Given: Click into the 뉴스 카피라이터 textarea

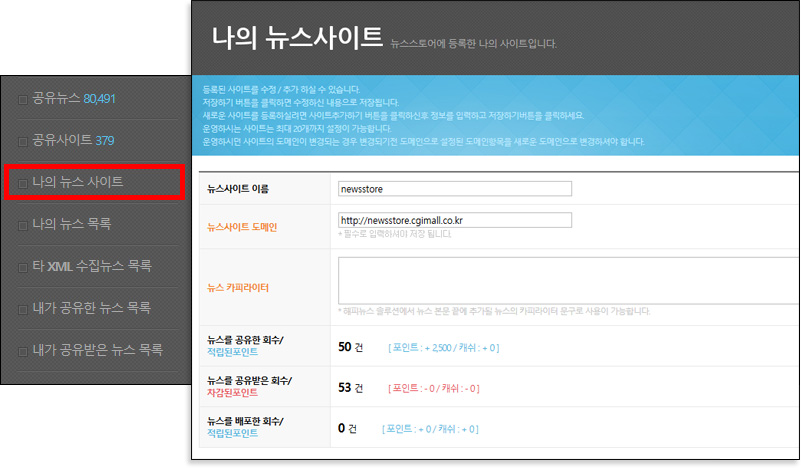Looking at the screenshot, I should point(569,280).
